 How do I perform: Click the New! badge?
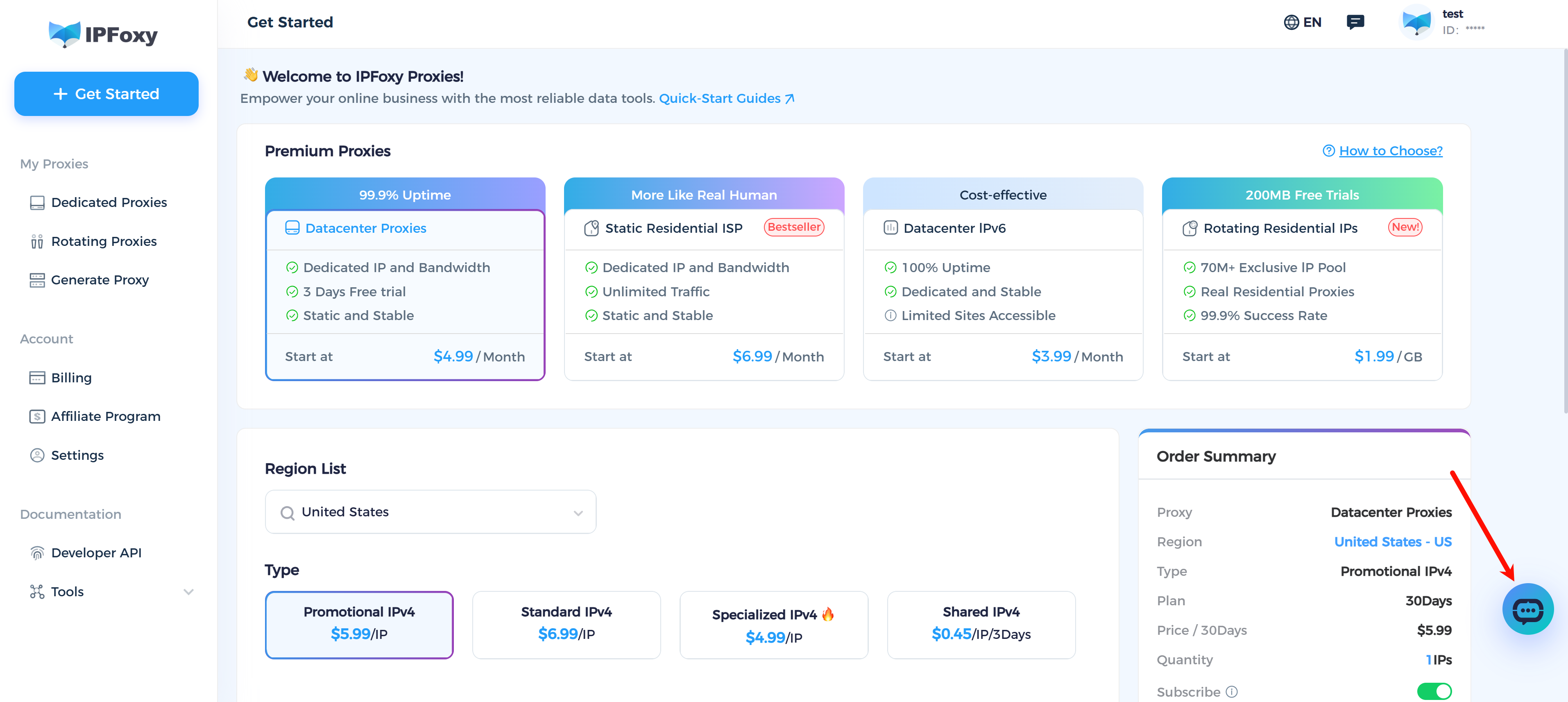1405,227
